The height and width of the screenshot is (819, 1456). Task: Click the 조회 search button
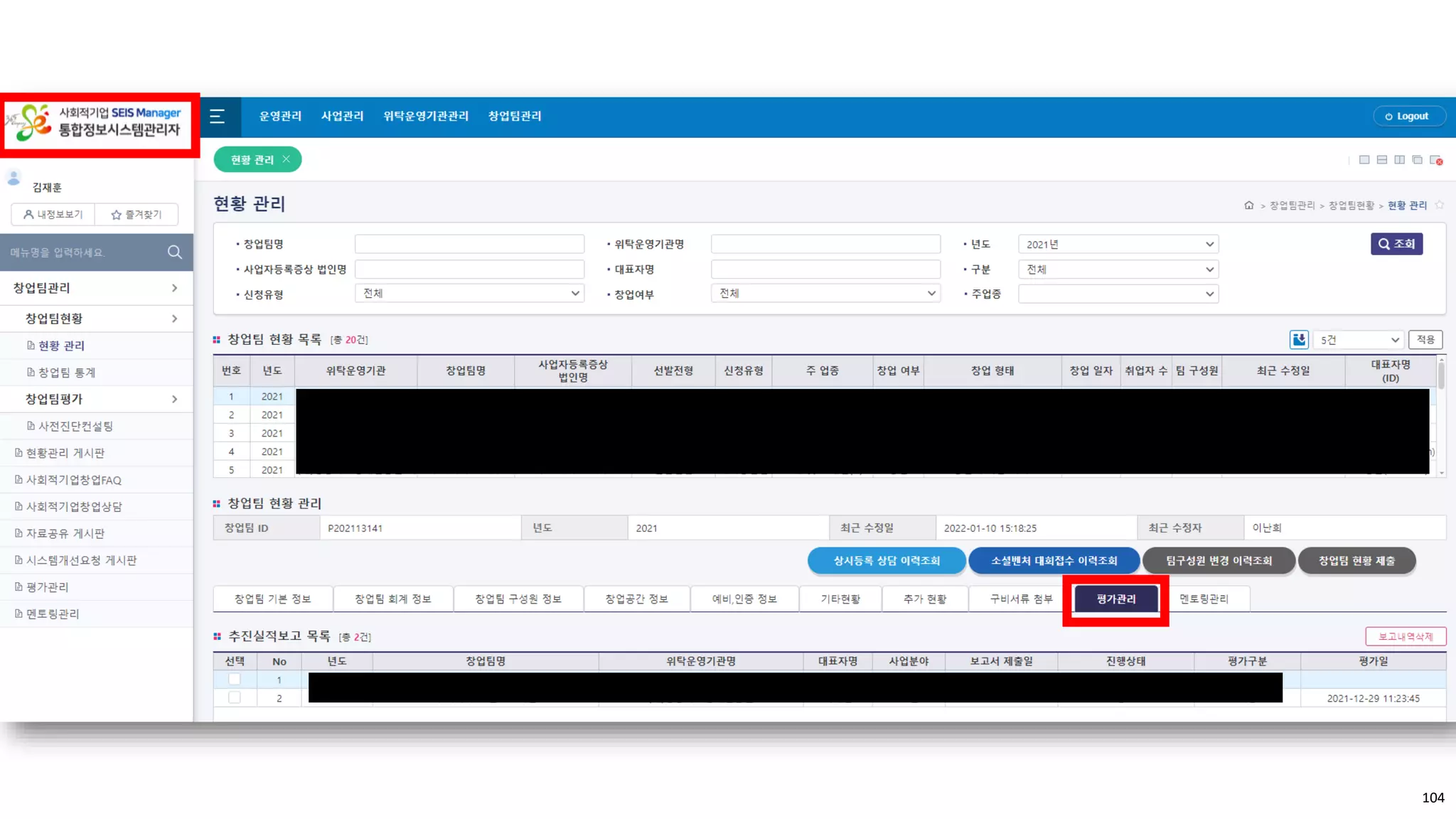1396,244
